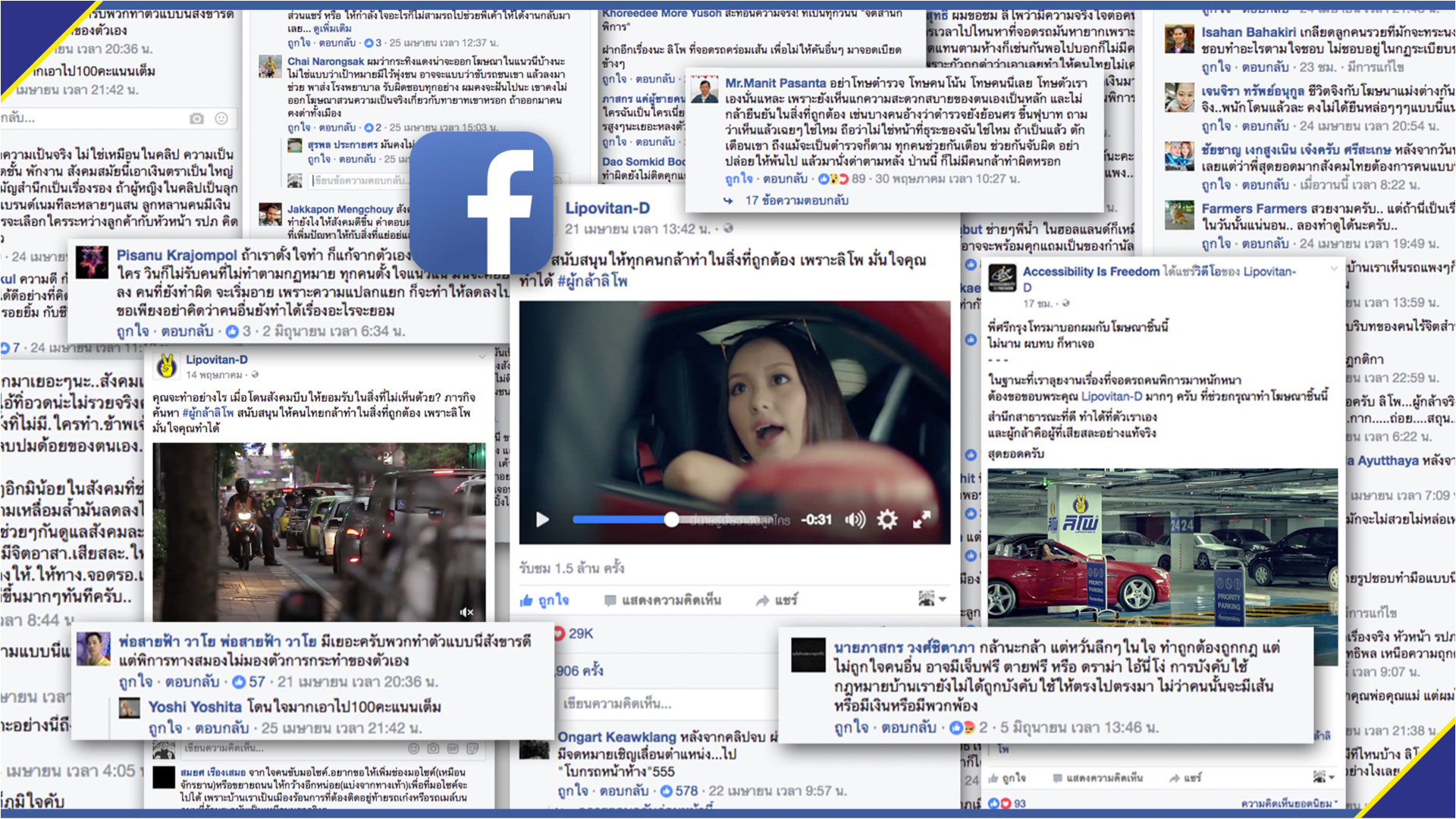Open Dao Somkid's profile name
Image resolution: width=1456 pixels, height=819 pixels.
[644, 162]
